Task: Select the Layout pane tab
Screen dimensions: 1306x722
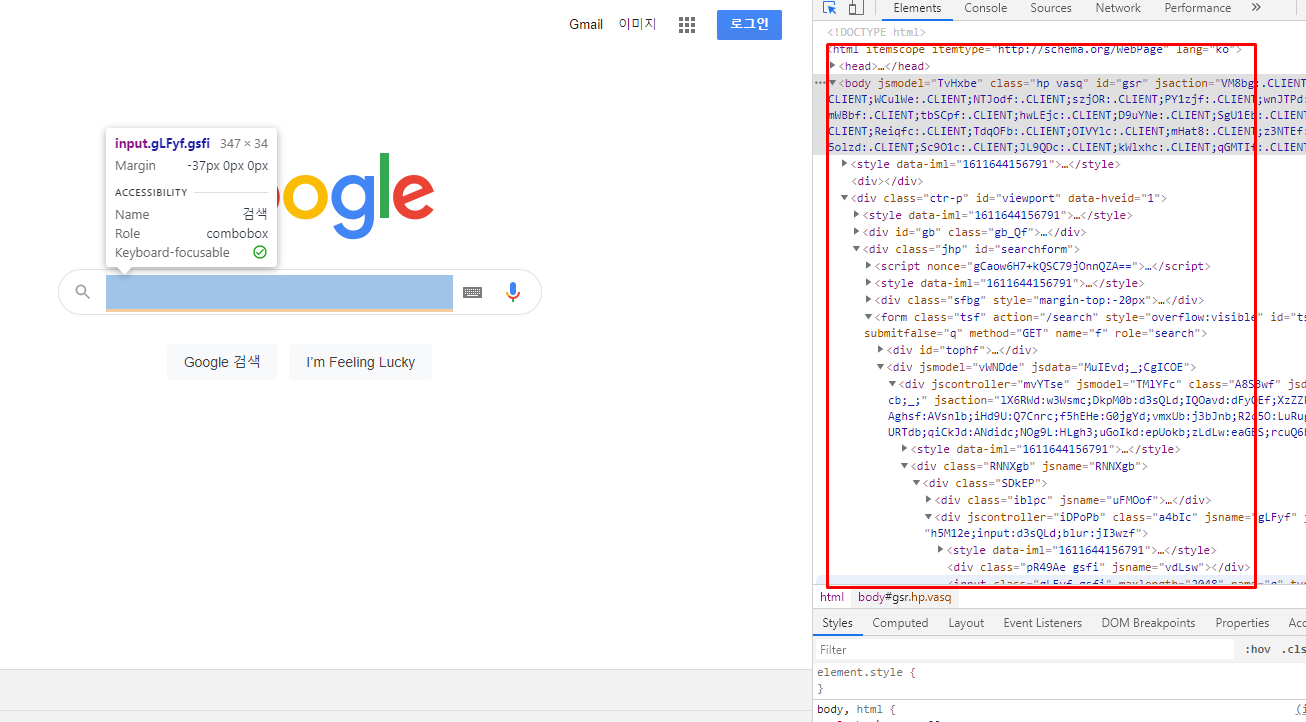Action: click(966, 622)
